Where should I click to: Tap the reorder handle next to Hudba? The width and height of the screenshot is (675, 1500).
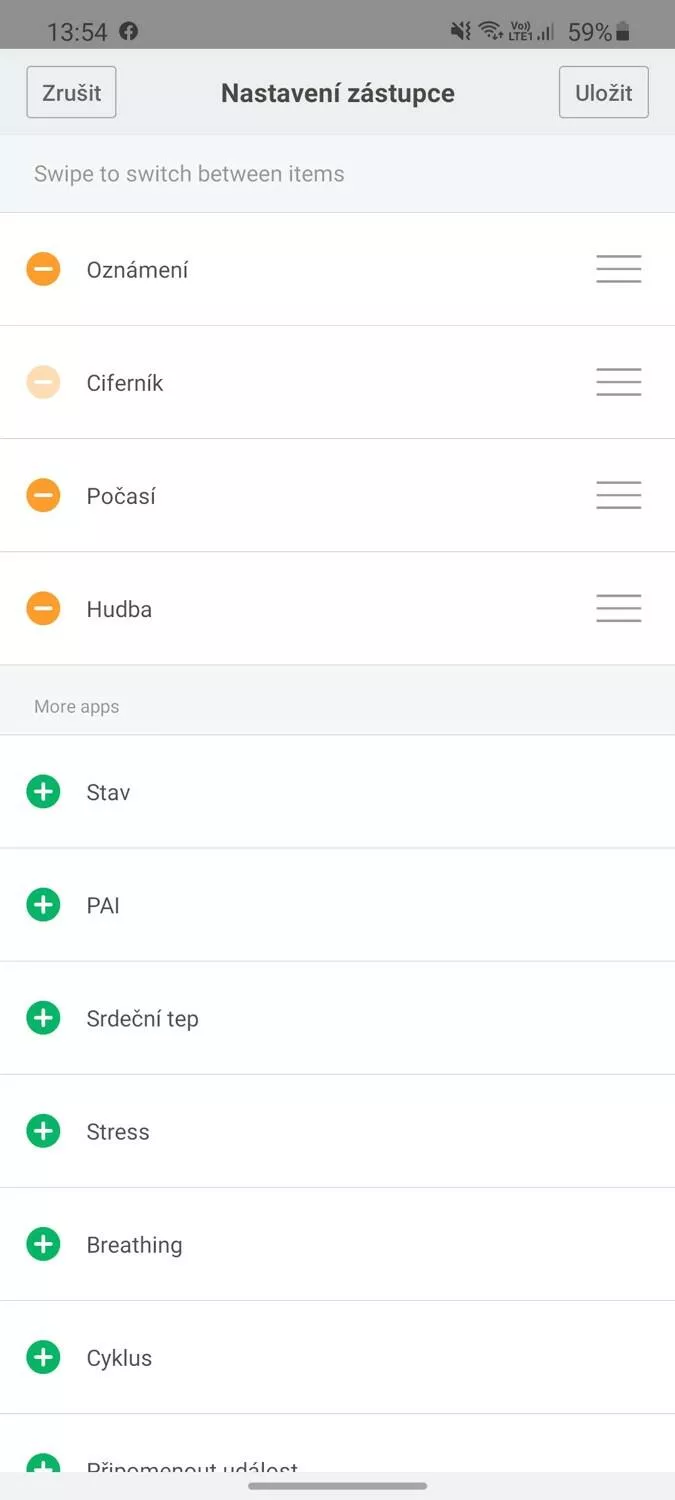(619, 608)
